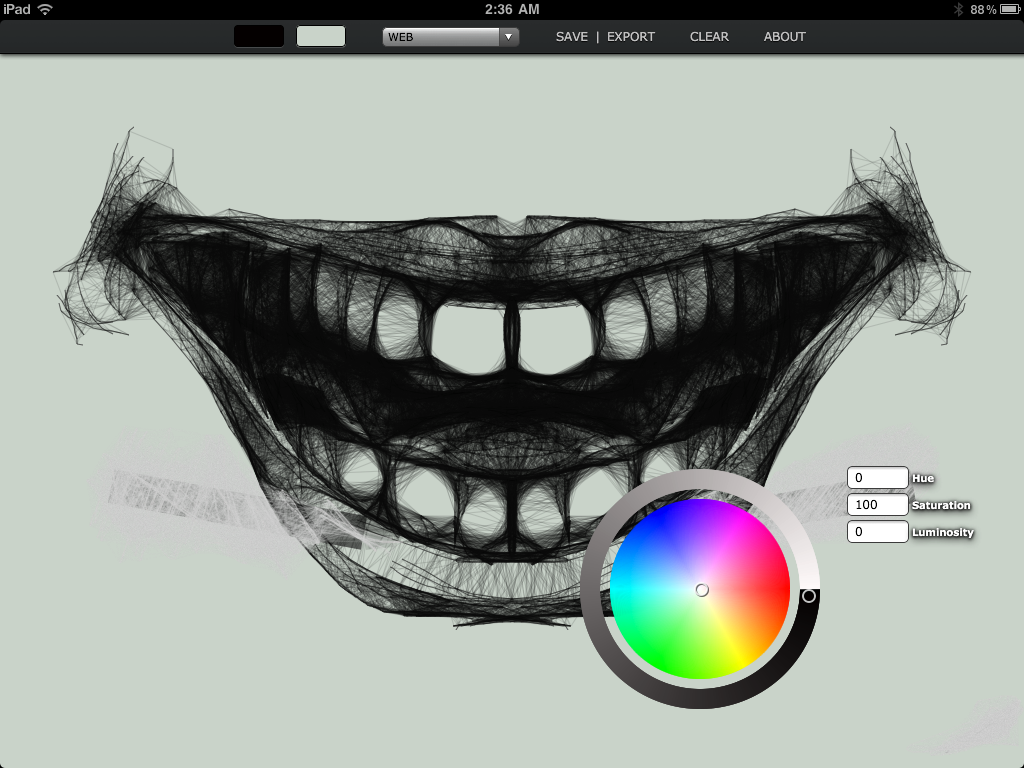Click the brush selector's dropdown arrow
Image resolution: width=1024 pixels, height=768 pixels.
click(509, 36)
